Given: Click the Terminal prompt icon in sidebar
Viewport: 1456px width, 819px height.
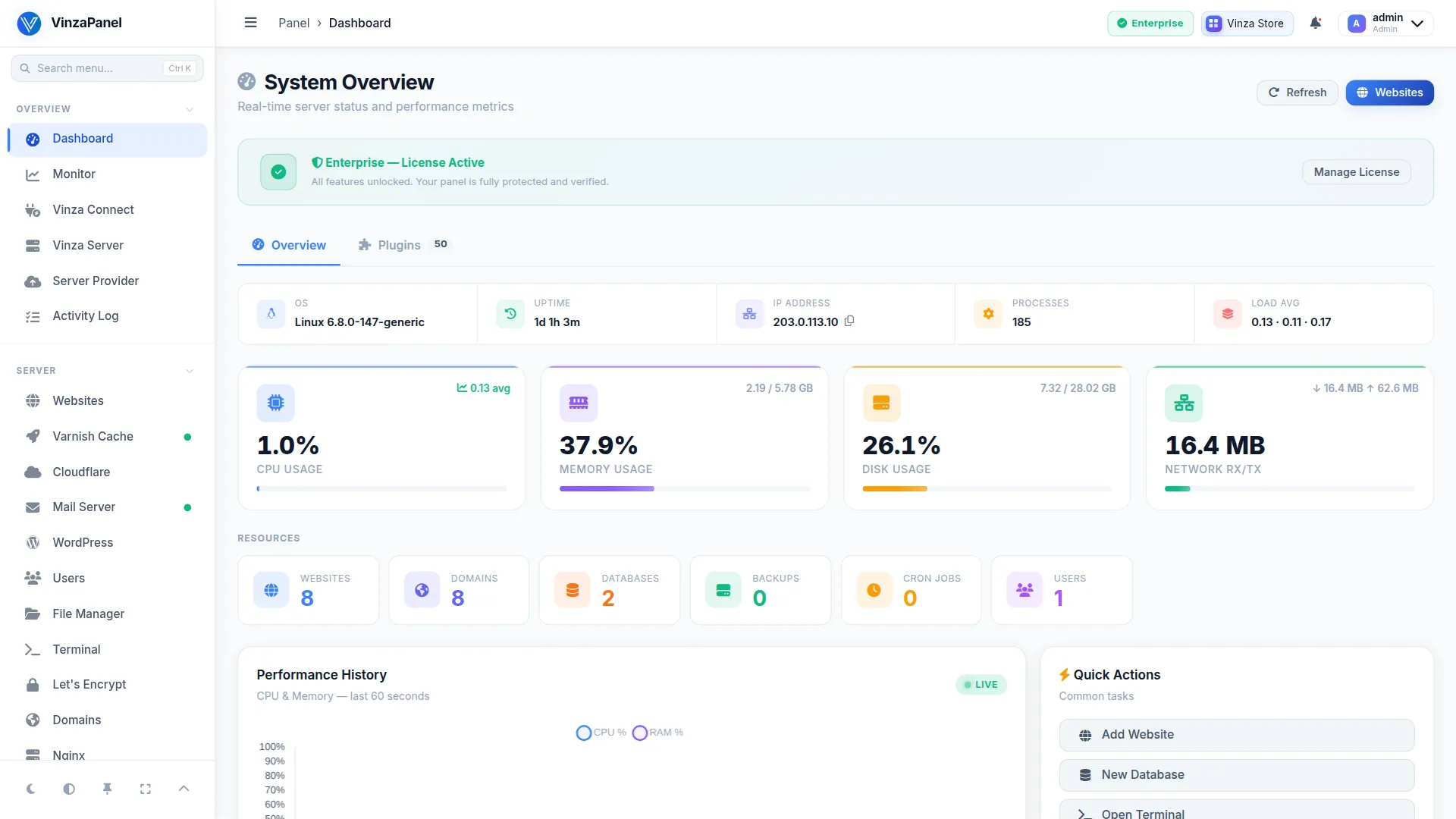Looking at the screenshot, I should [x=33, y=649].
